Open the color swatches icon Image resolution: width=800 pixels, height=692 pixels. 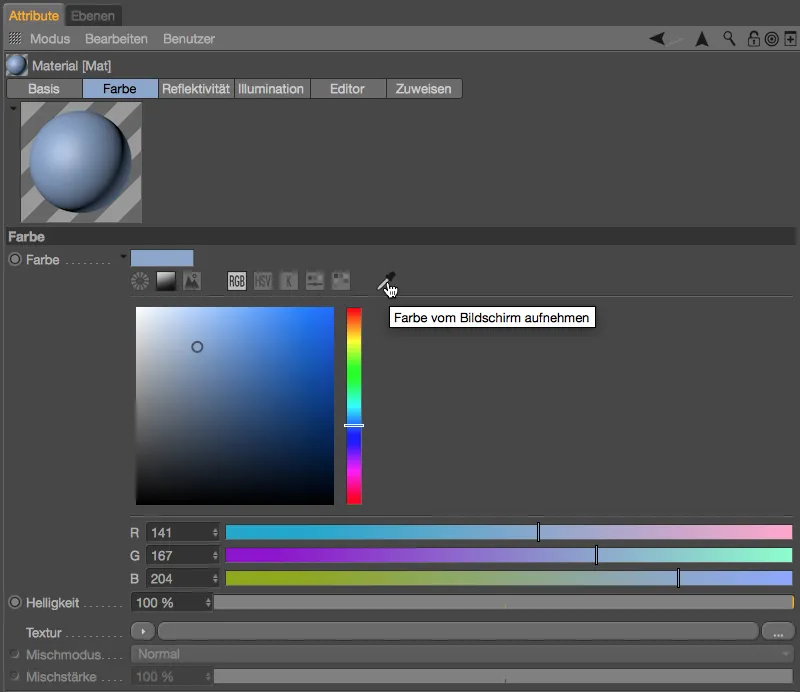[x=341, y=281]
